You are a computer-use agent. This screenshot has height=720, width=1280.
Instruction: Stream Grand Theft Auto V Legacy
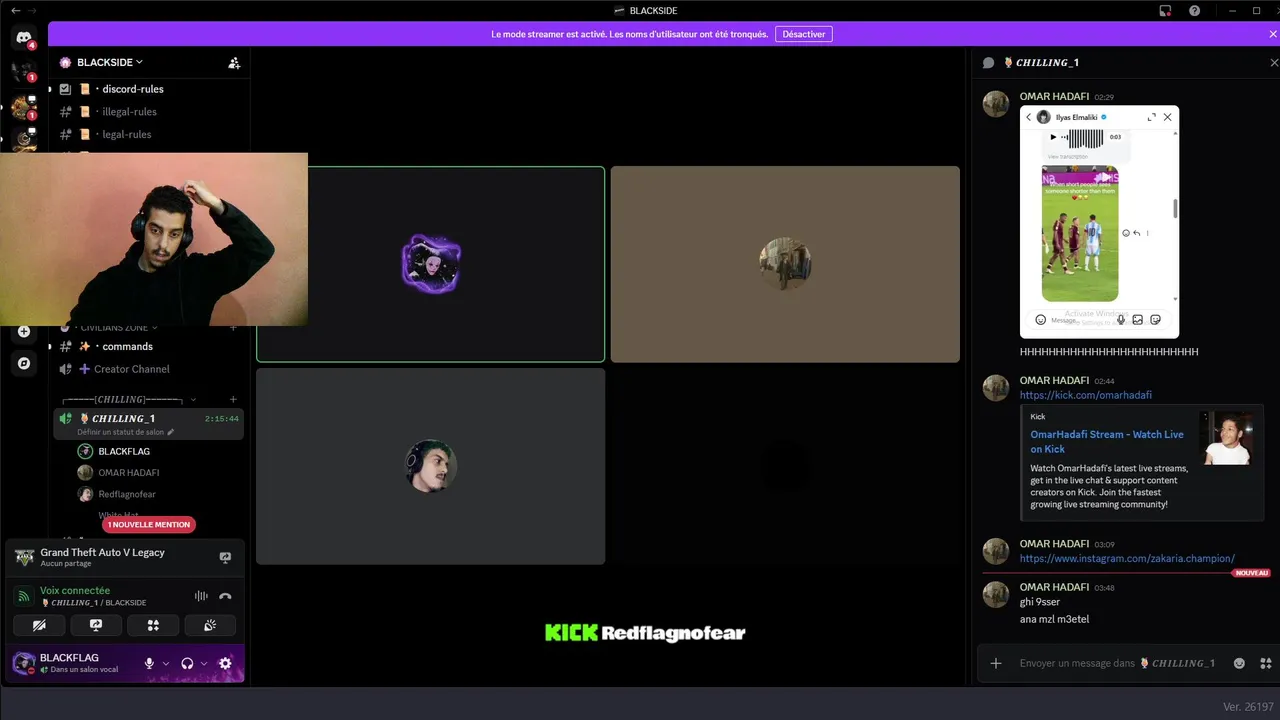[225, 557]
